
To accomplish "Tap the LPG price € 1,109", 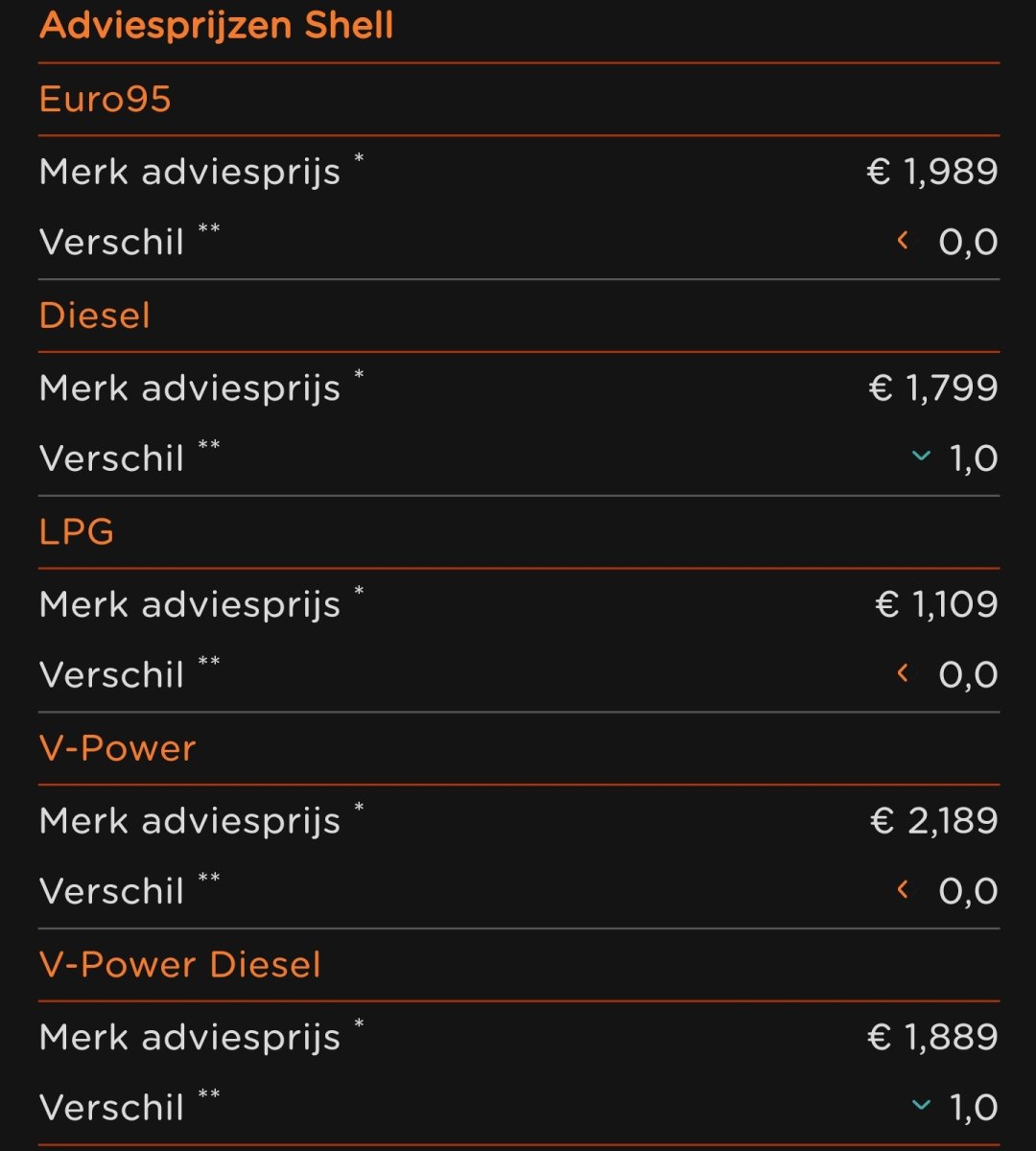I will 936,604.
